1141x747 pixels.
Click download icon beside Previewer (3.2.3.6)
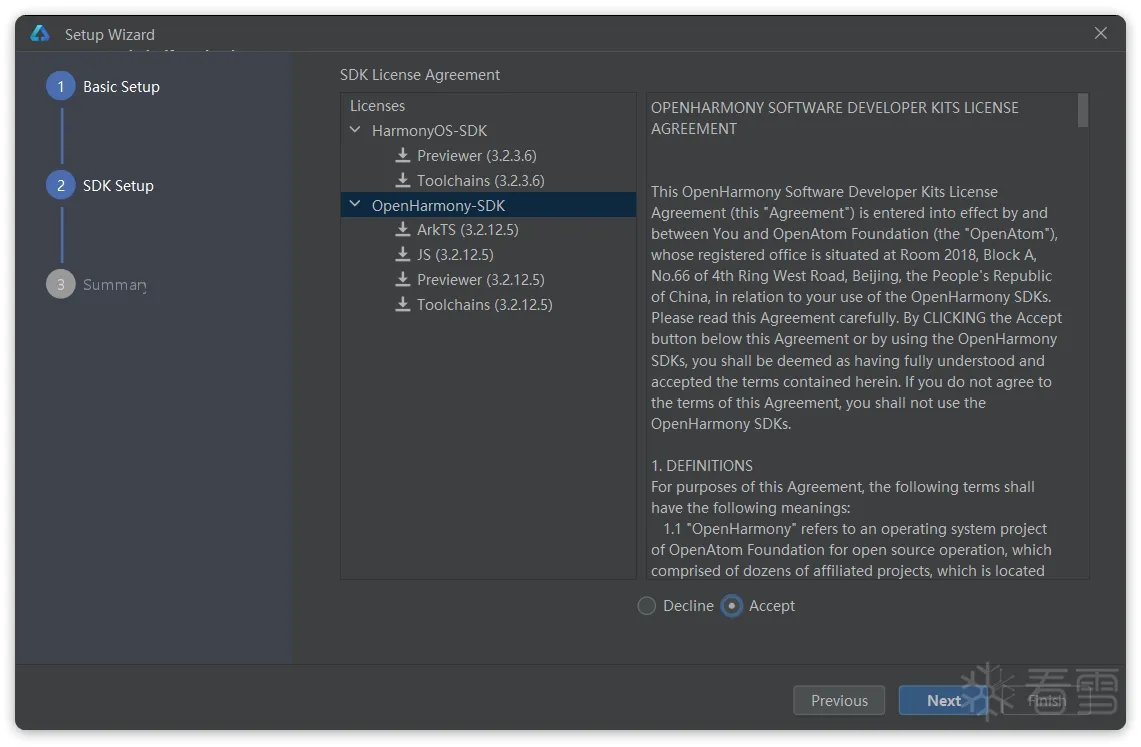coord(402,155)
